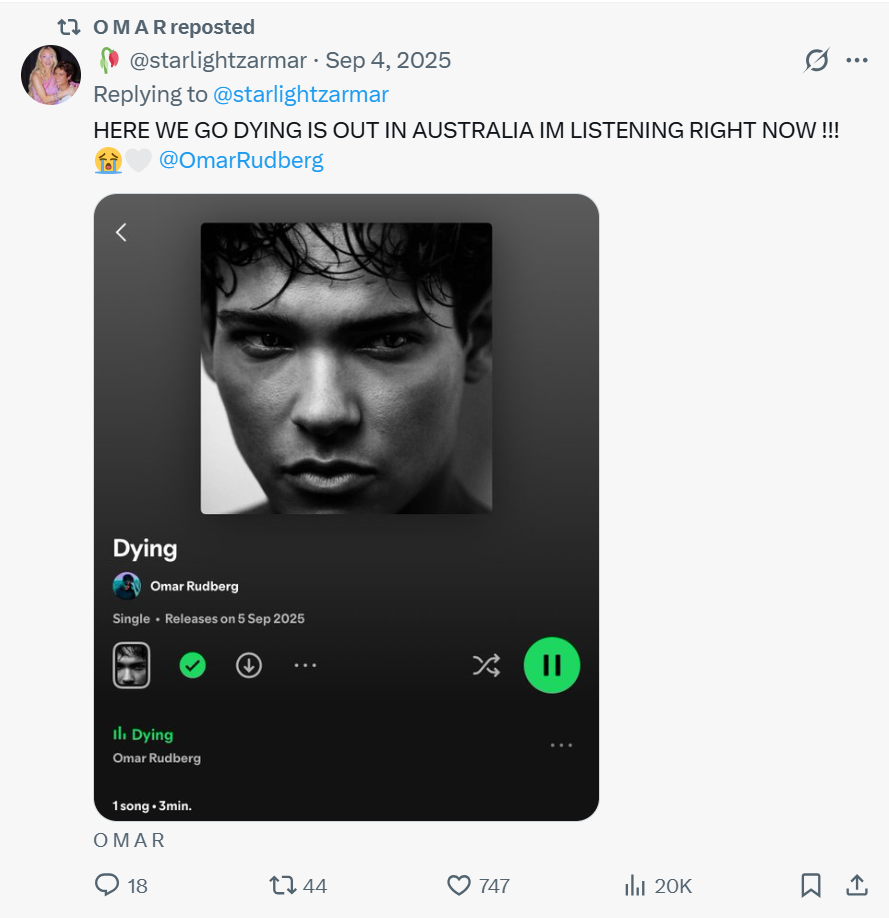
Task: Click the small album preview thumbnail
Action: click(131, 665)
